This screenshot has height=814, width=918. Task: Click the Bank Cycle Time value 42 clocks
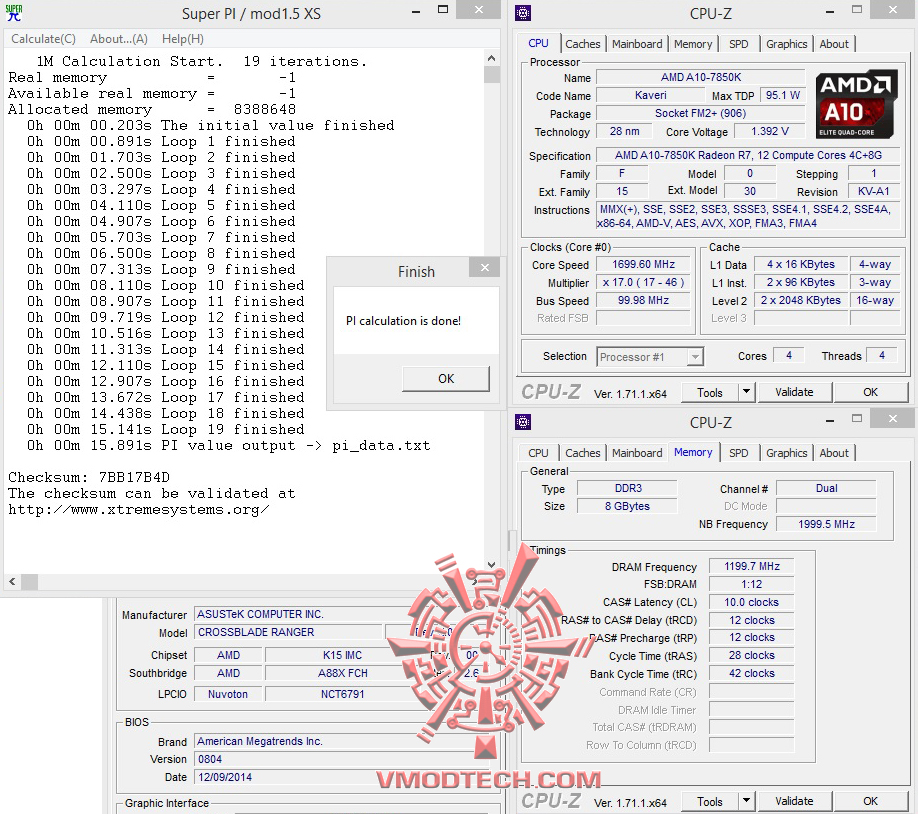[752, 673]
